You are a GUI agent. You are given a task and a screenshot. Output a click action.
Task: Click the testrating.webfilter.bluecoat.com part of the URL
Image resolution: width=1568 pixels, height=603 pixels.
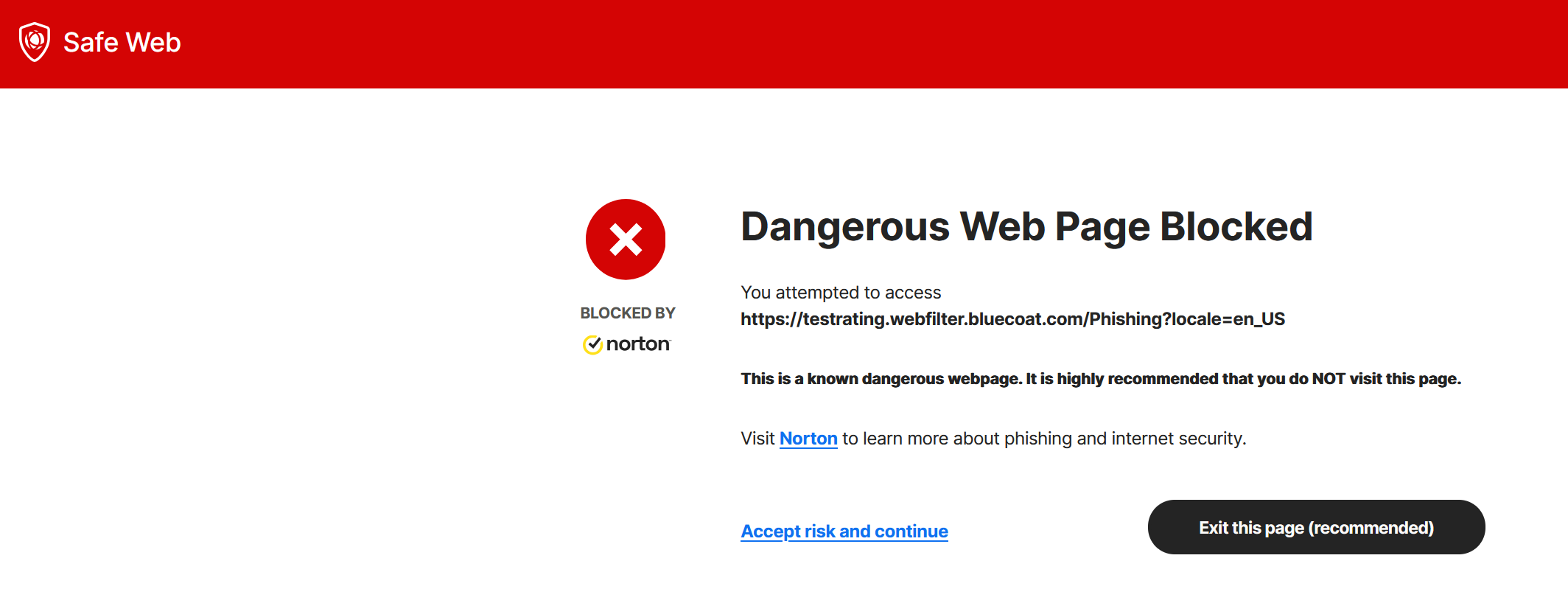(943, 319)
